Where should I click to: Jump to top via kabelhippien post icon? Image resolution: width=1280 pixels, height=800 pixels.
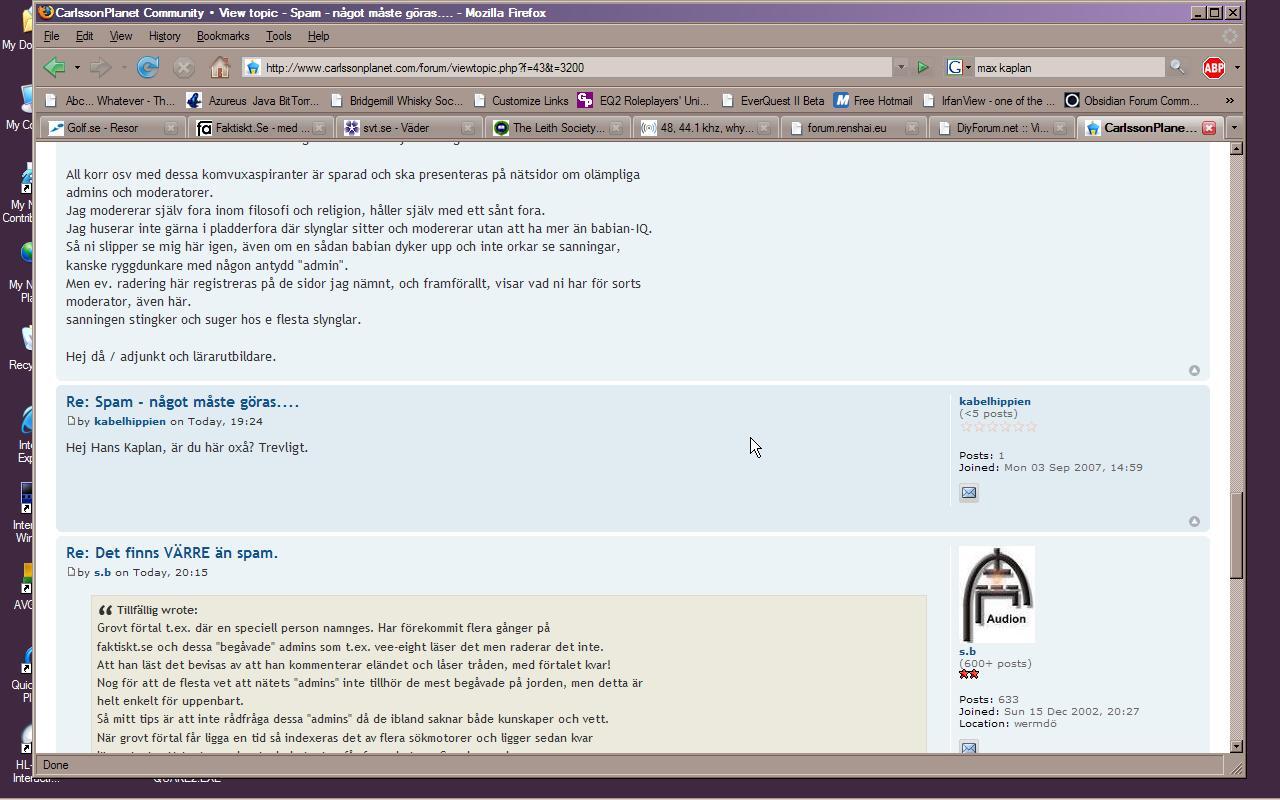1194,521
